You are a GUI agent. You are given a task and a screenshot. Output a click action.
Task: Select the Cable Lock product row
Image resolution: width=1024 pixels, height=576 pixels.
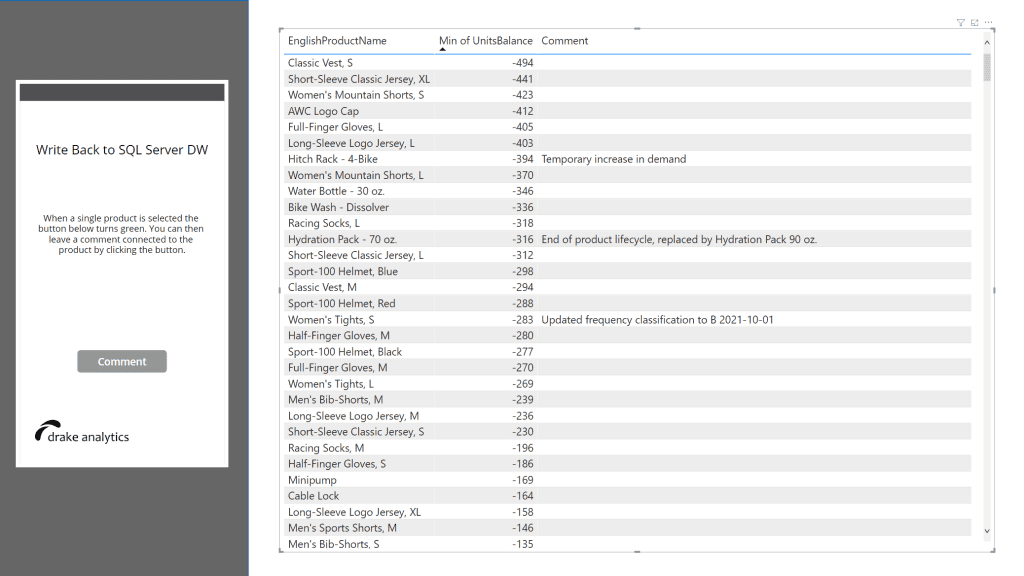click(313, 496)
